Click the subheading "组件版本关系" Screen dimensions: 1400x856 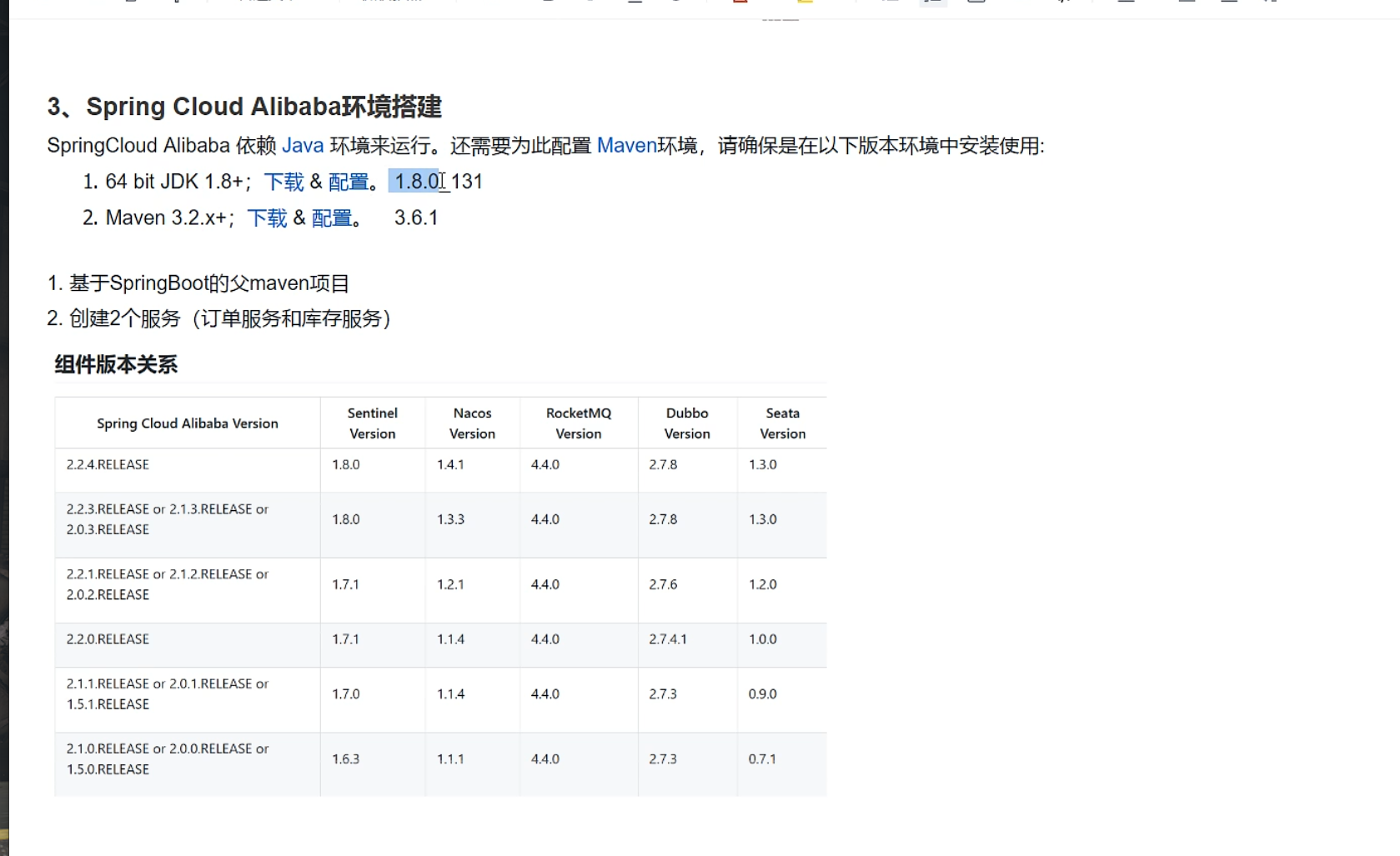(116, 365)
